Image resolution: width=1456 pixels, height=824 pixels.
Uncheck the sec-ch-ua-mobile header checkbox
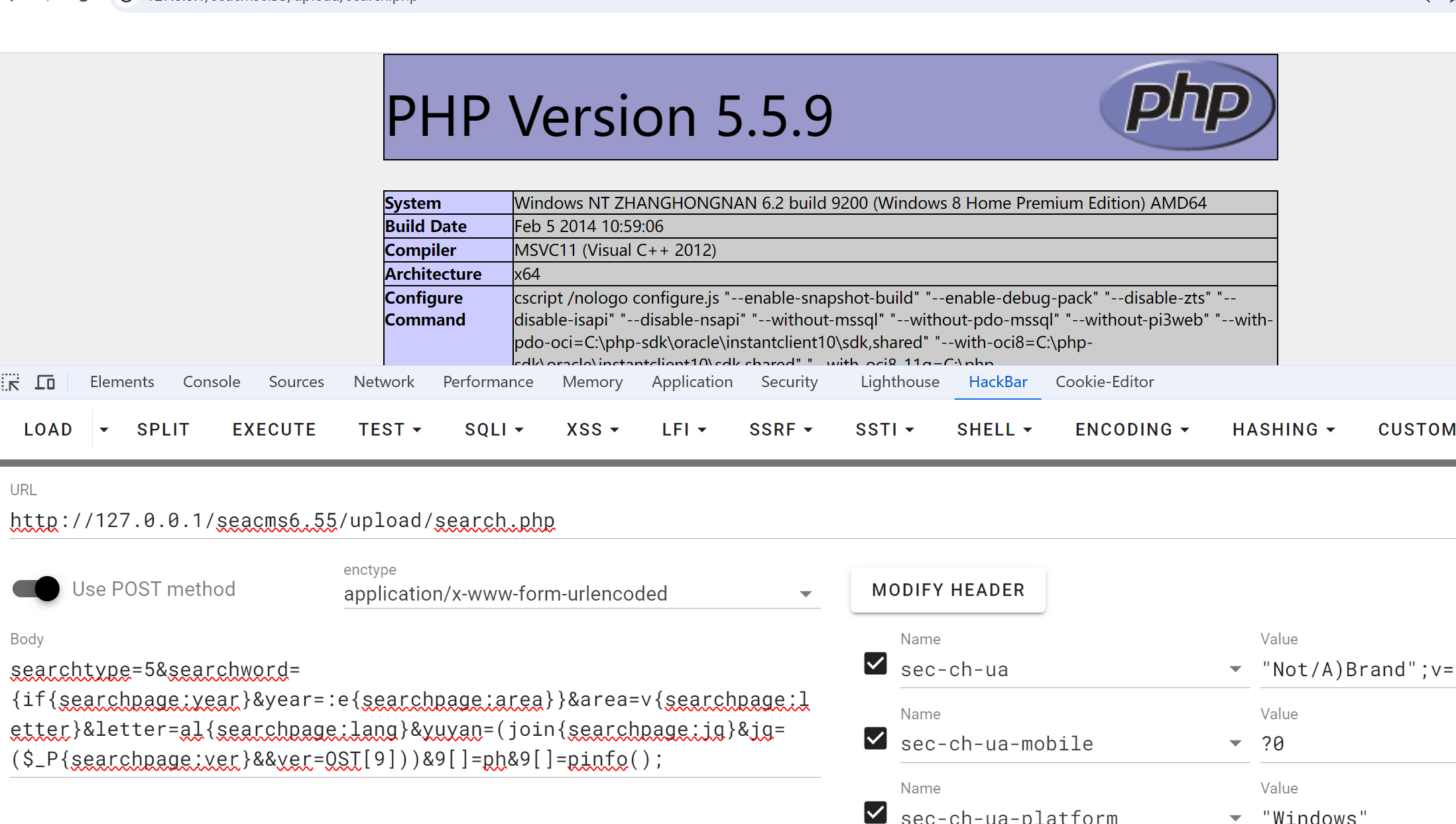[875, 738]
